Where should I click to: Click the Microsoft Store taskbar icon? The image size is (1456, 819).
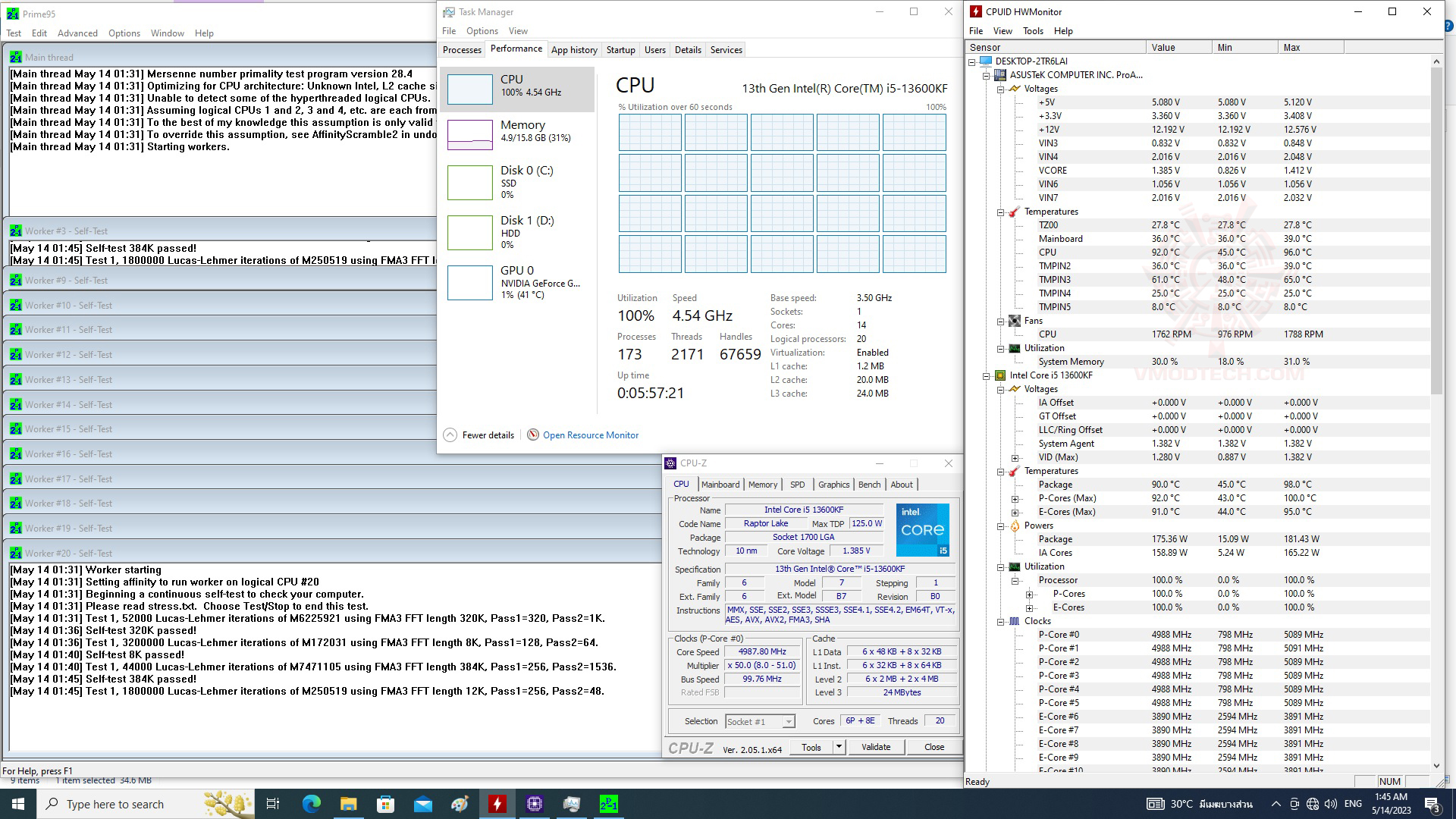385,804
